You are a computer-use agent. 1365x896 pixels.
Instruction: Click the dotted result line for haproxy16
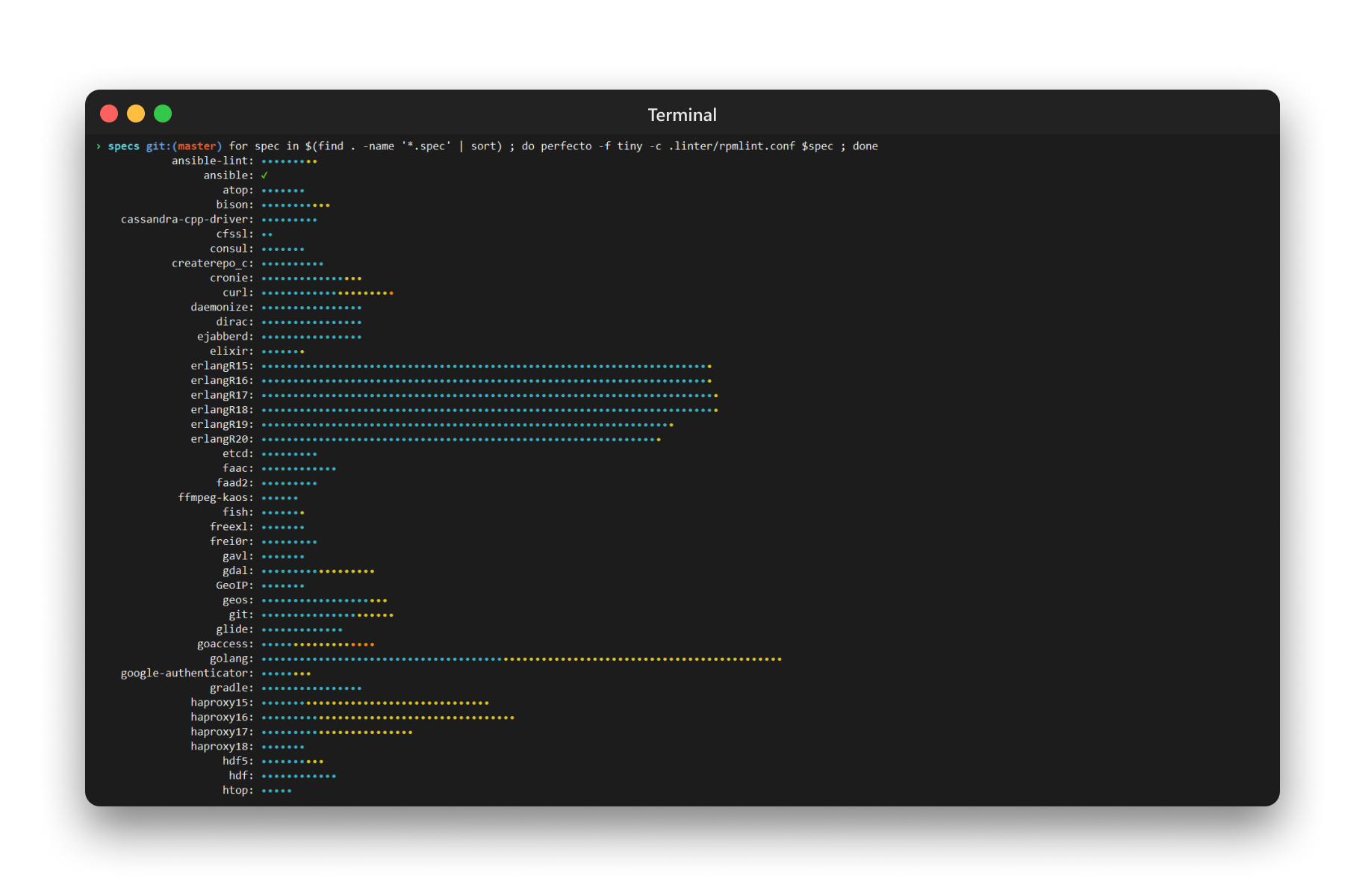(x=388, y=718)
